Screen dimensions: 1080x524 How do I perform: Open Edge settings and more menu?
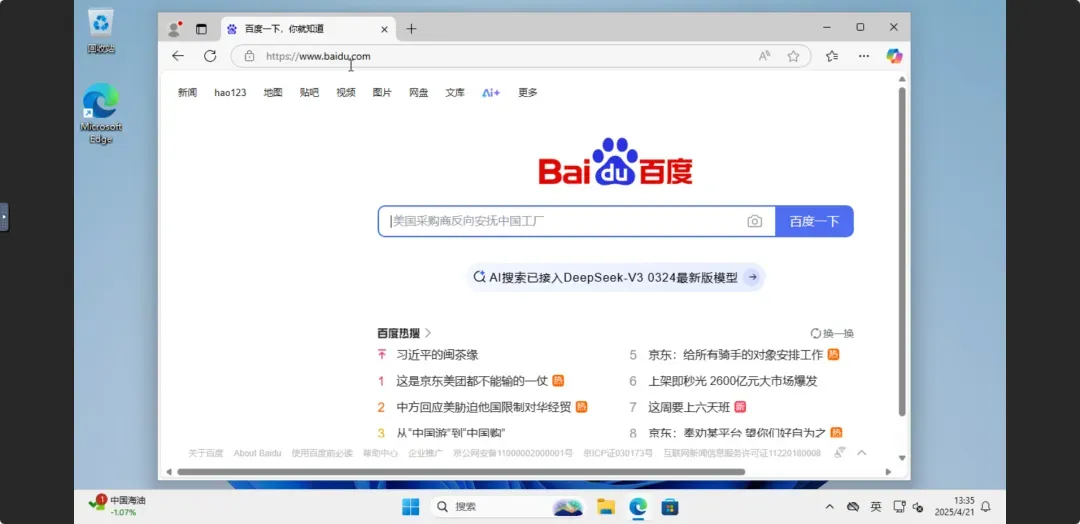pos(864,56)
